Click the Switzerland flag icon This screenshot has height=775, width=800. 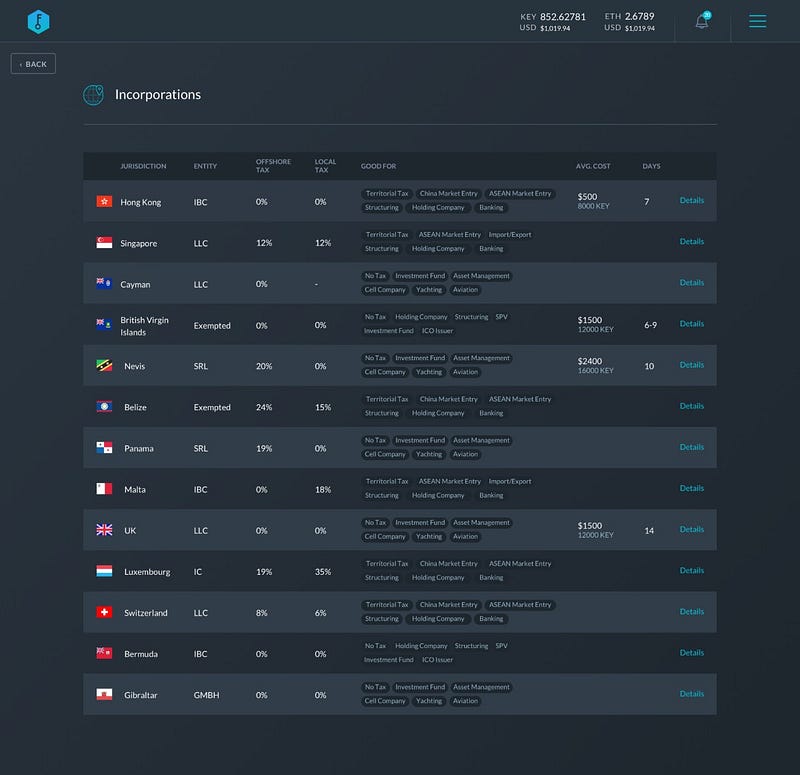point(104,612)
